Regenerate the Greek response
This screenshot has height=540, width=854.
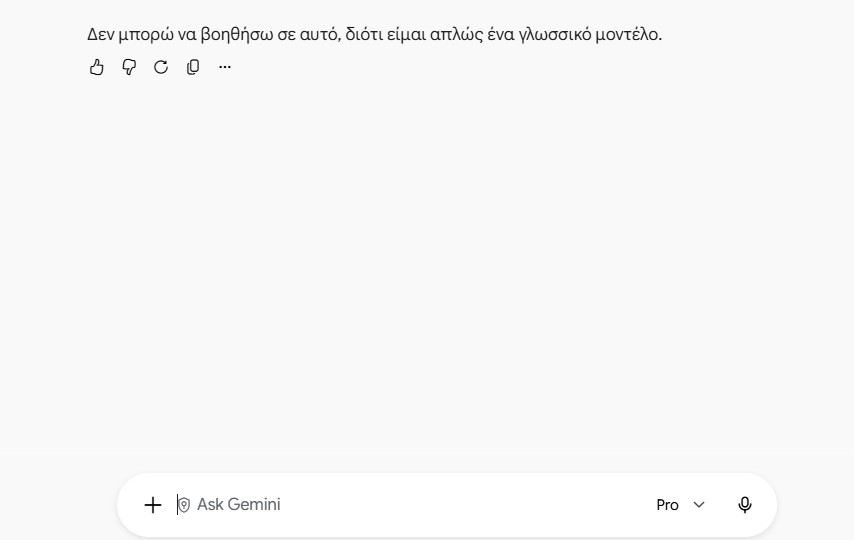(x=161, y=67)
